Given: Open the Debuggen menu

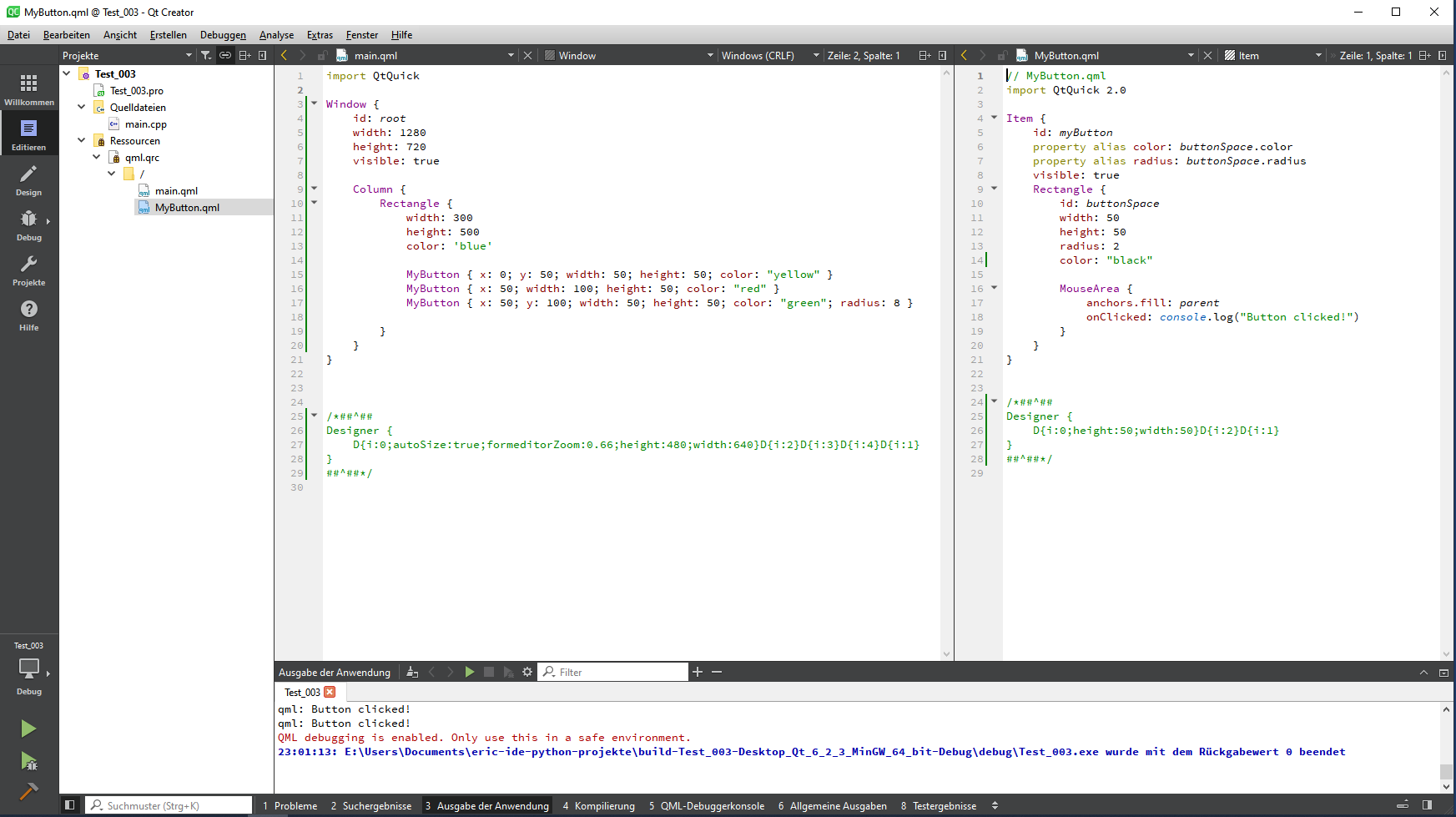Looking at the screenshot, I should click(223, 35).
